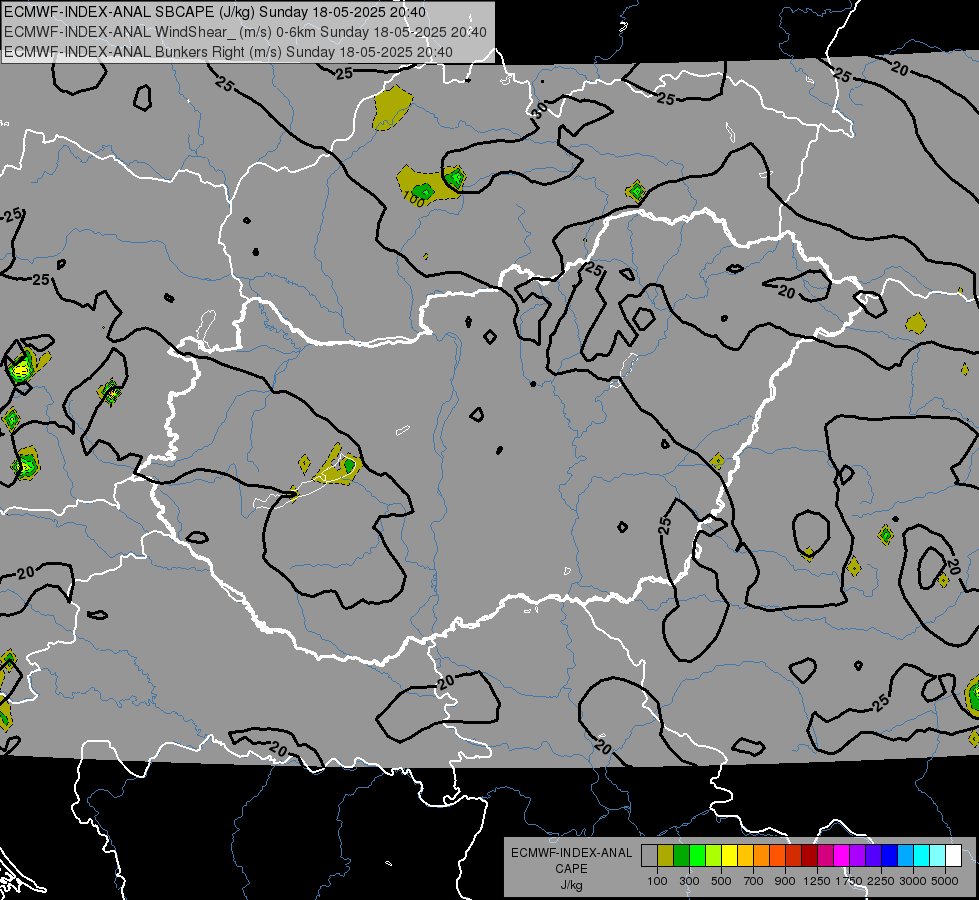Viewport: 979px width, 900px height.
Task: Click the CAPE label in the legend
Action: [571, 869]
